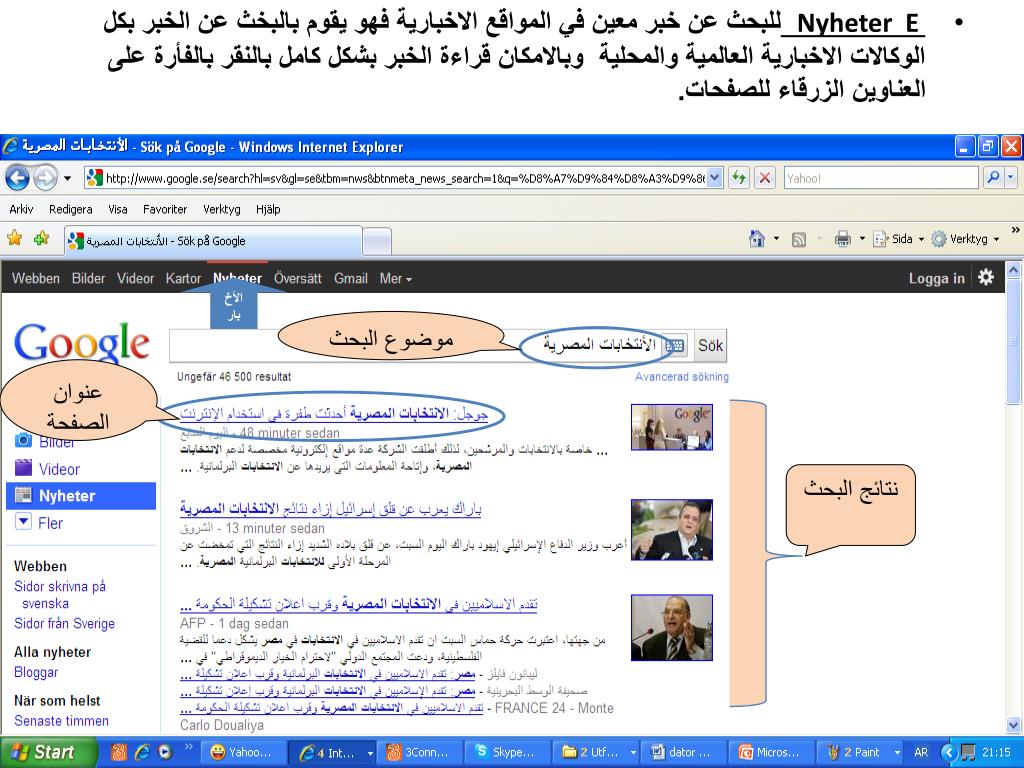Click Kartor in Google top bar
Image resolution: width=1024 pixels, height=768 pixels.
click(184, 278)
